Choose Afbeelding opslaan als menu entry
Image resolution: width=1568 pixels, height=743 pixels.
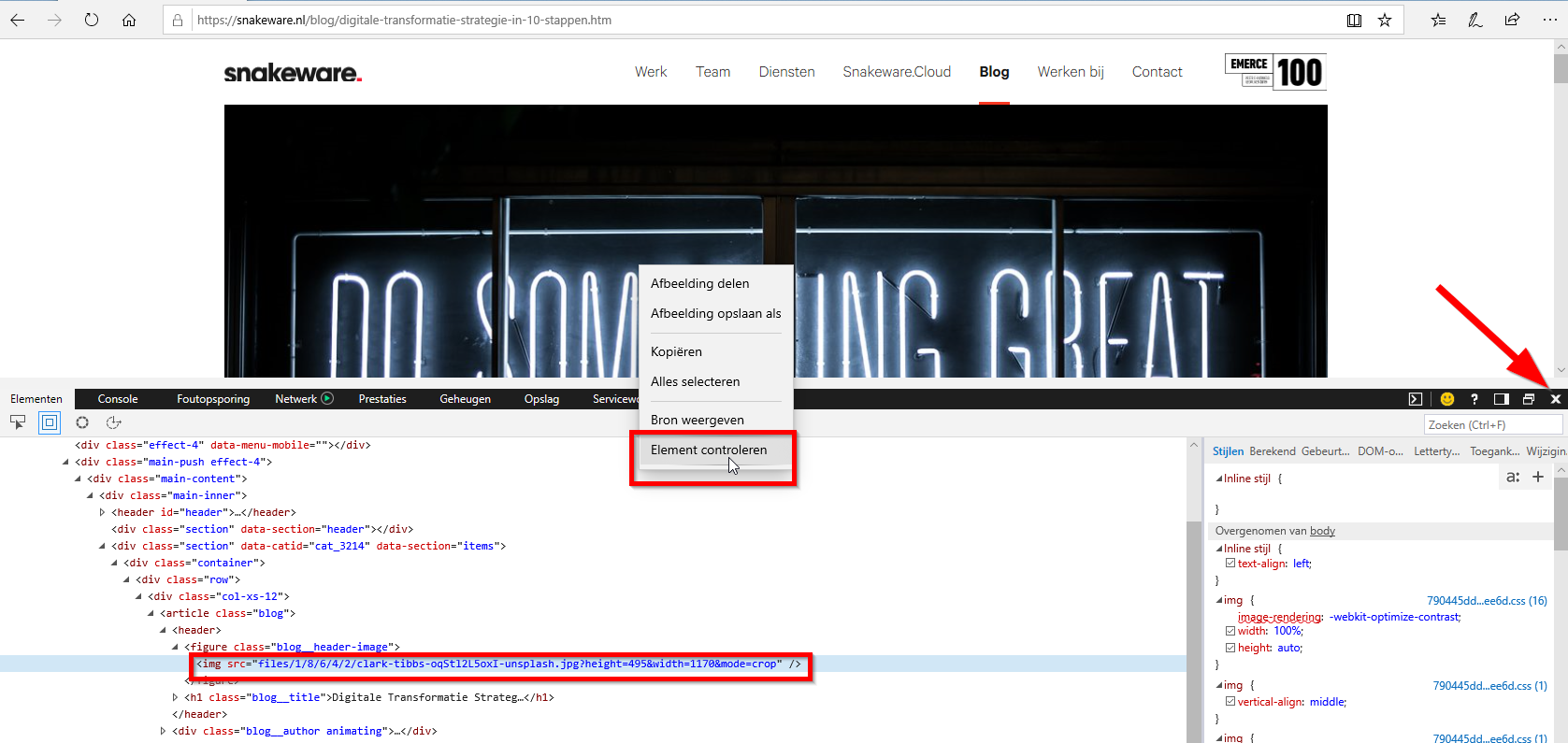(715, 313)
